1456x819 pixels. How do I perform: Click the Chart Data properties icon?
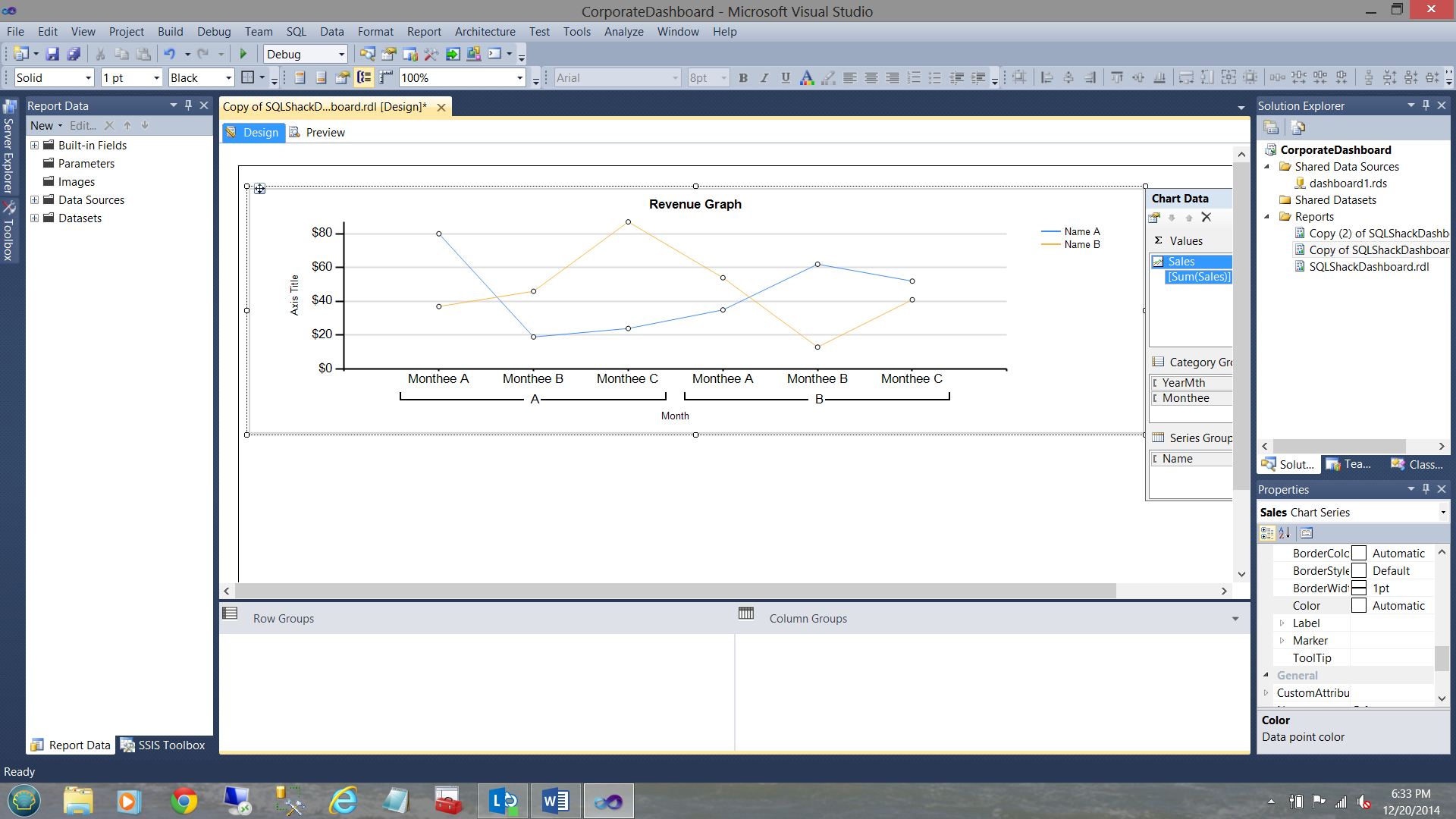point(1154,218)
